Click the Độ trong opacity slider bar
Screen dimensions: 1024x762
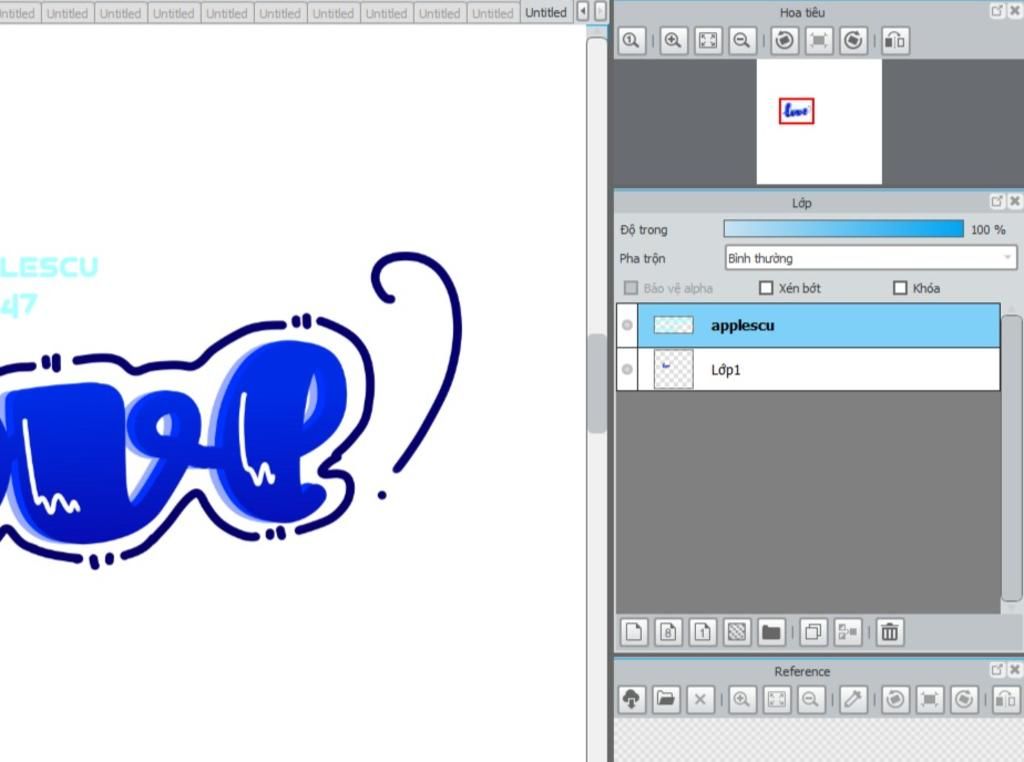click(844, 229)
